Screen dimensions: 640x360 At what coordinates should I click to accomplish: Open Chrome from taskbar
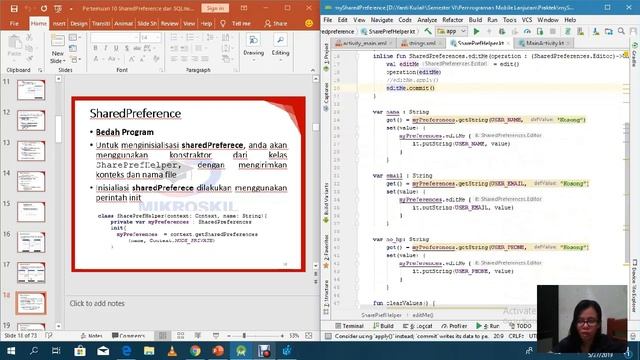click(x=195, y=351)
